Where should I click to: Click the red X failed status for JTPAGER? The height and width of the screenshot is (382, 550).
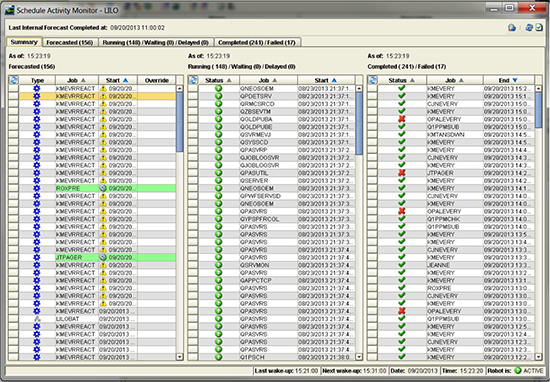pyautogui.click(x=402, y=173)
